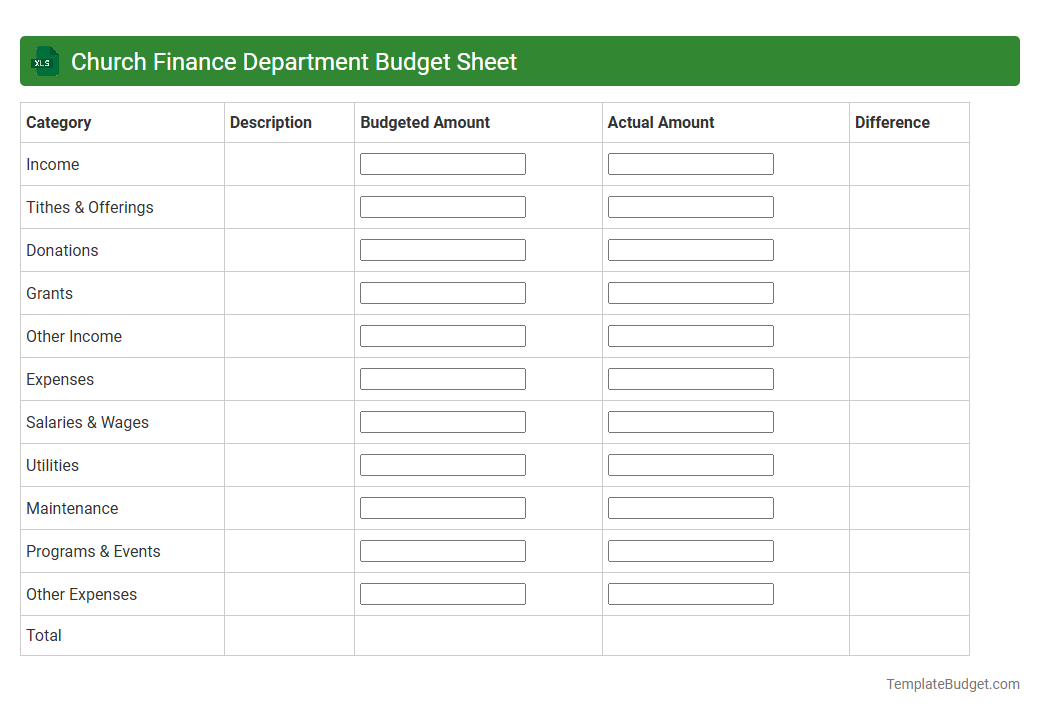Viewport: 1040px width, 713px height.
Task: Click the Budgeted Amount field for Income
Action: (442, 163)
